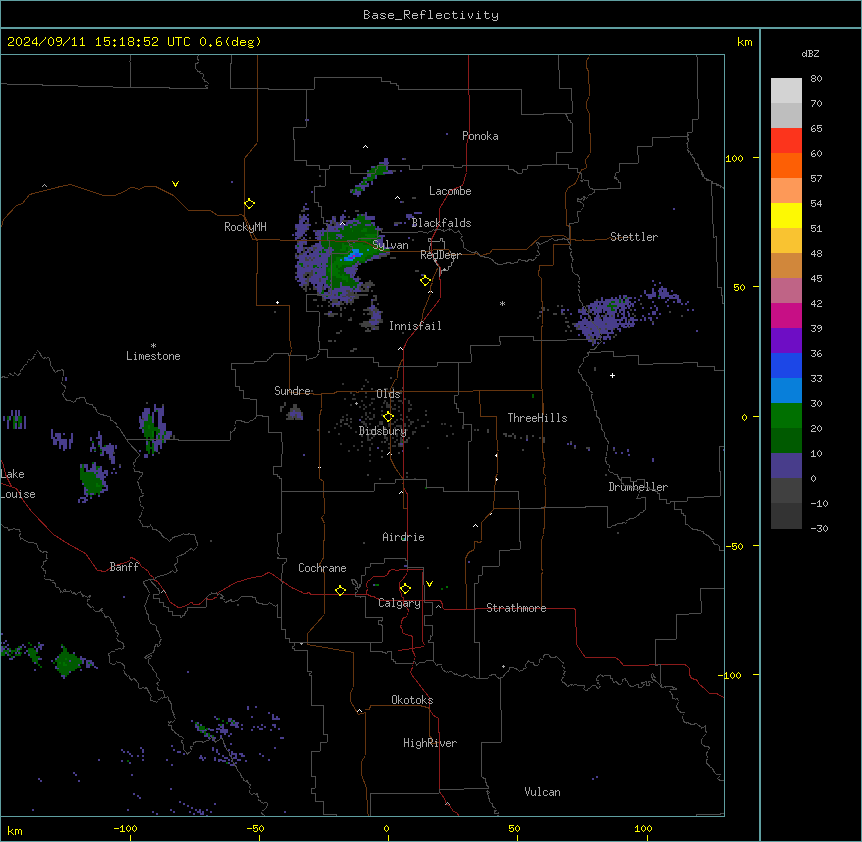Click the yellow diamond marker south of RedDeer
The width and height of the screenshot is (862, 842).
(426, 281)
